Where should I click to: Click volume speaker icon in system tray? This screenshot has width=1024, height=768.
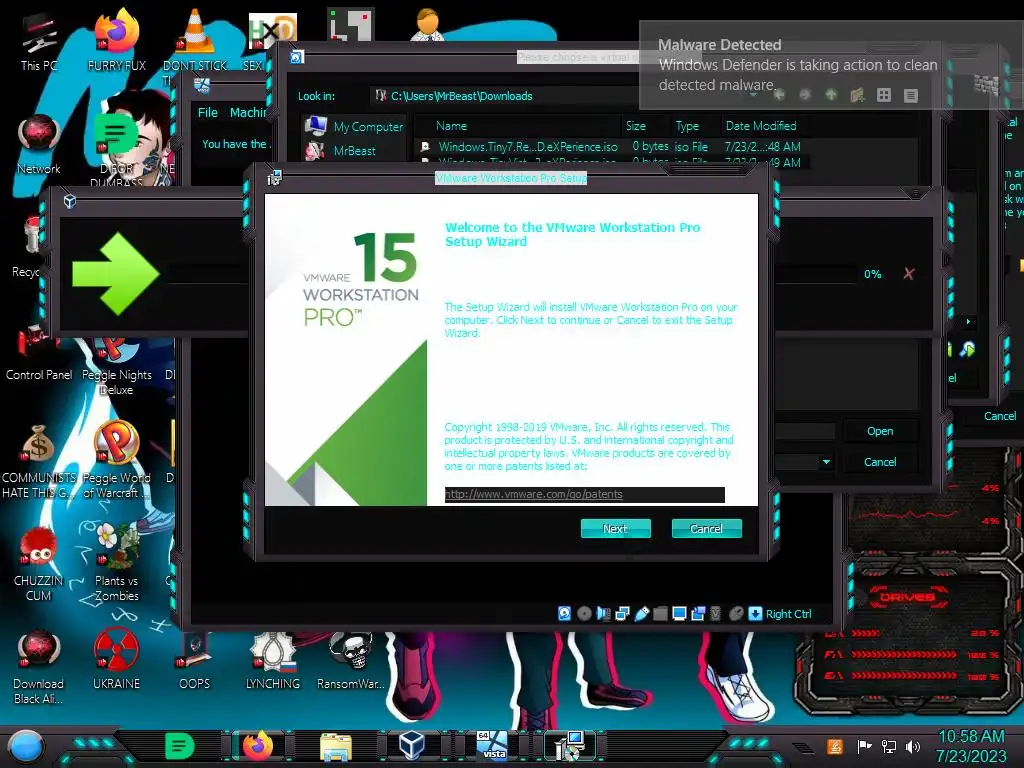click(912, 746)
